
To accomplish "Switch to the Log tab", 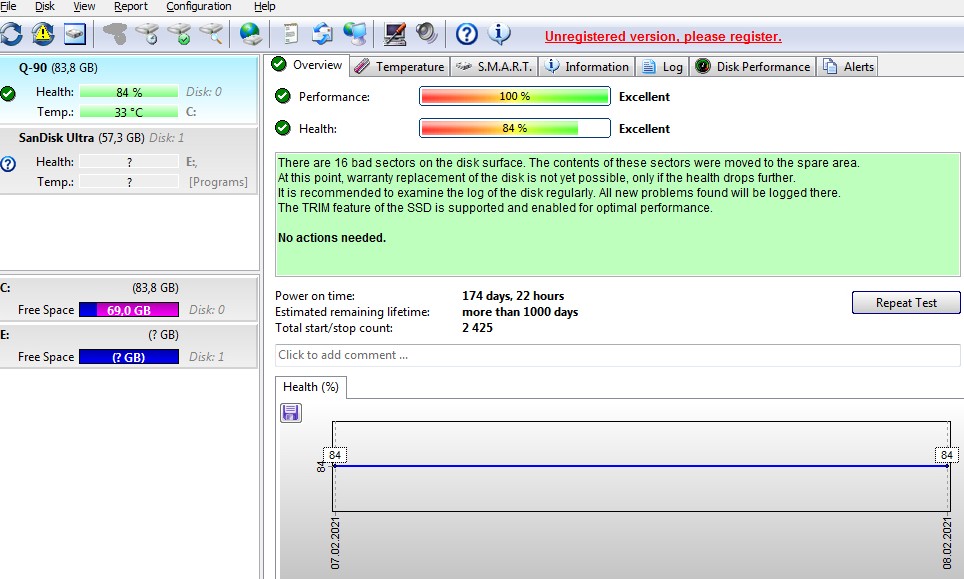I will click(x=662, y=66).
